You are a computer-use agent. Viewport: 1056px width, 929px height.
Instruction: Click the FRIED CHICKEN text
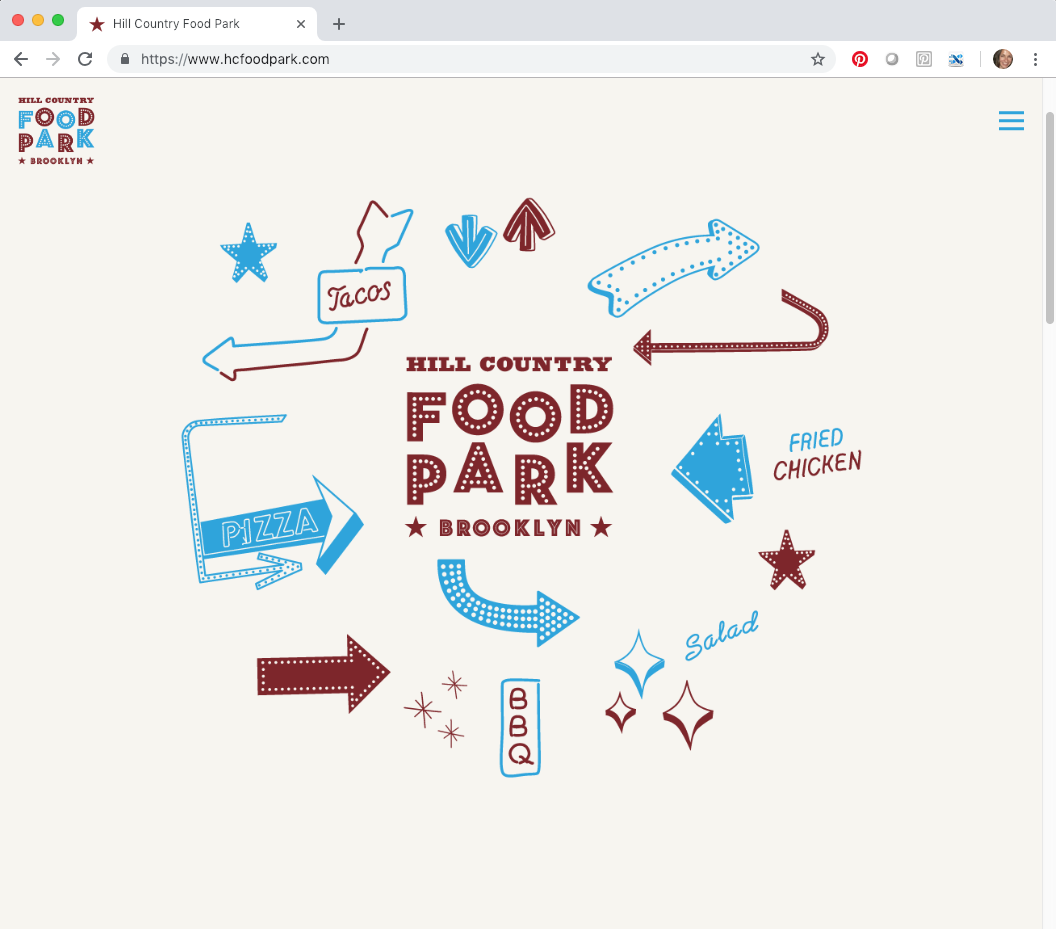(x=817, y=455)
